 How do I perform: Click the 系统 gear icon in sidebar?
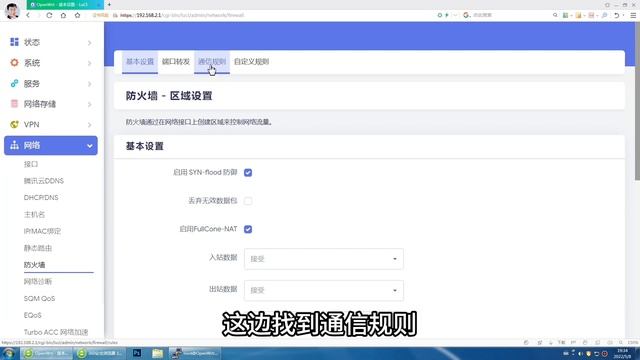tap(14, 62)
